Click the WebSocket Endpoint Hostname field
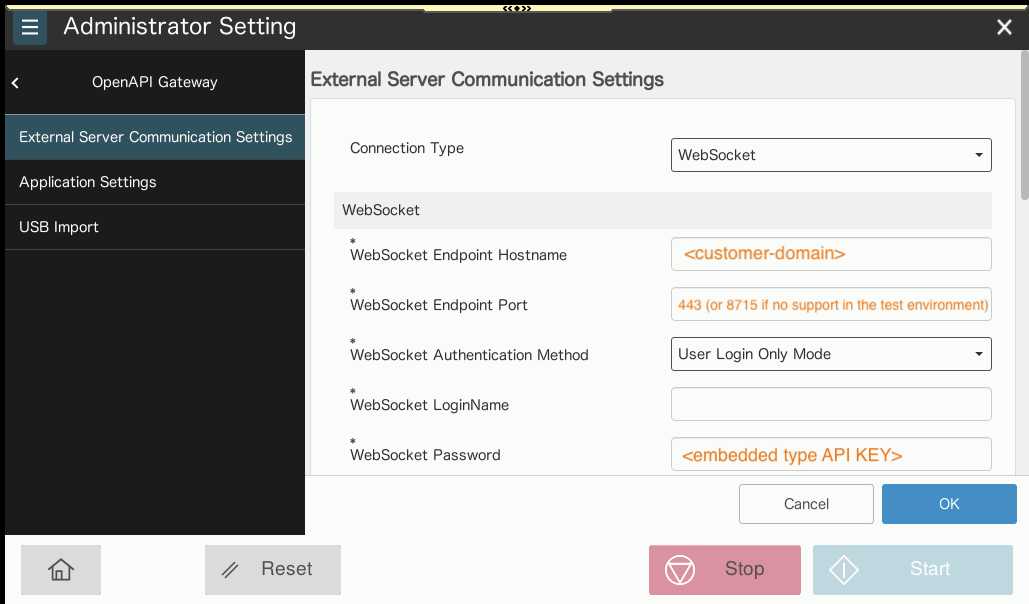 pos(830,254)
